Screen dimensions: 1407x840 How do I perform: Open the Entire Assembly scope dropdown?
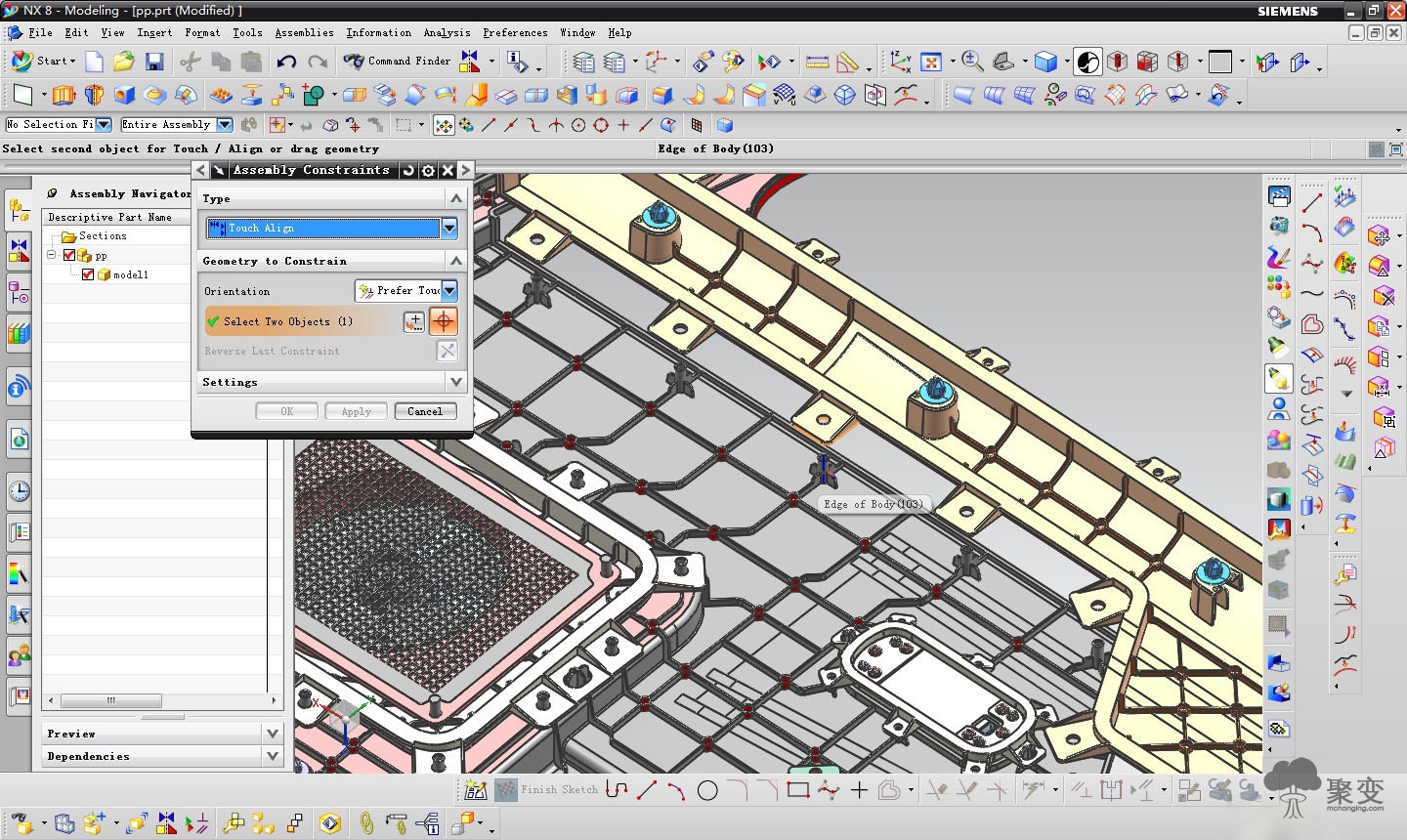point(225,124)
